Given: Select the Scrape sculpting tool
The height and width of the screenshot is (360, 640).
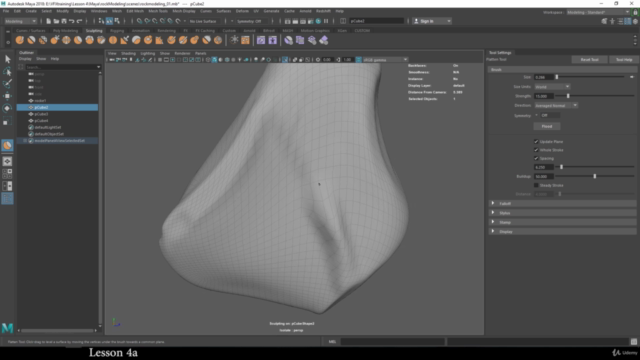Looking at the screenshot, I should [148, 40].
